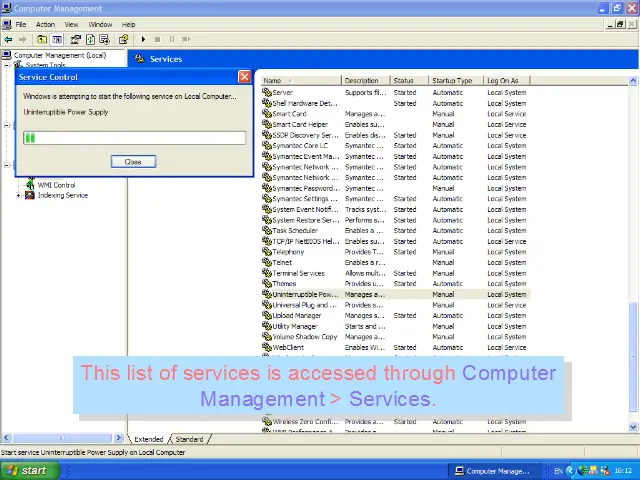640x480 pixels.
Task: Sort by the Description column header
Action: click(365, 80)
